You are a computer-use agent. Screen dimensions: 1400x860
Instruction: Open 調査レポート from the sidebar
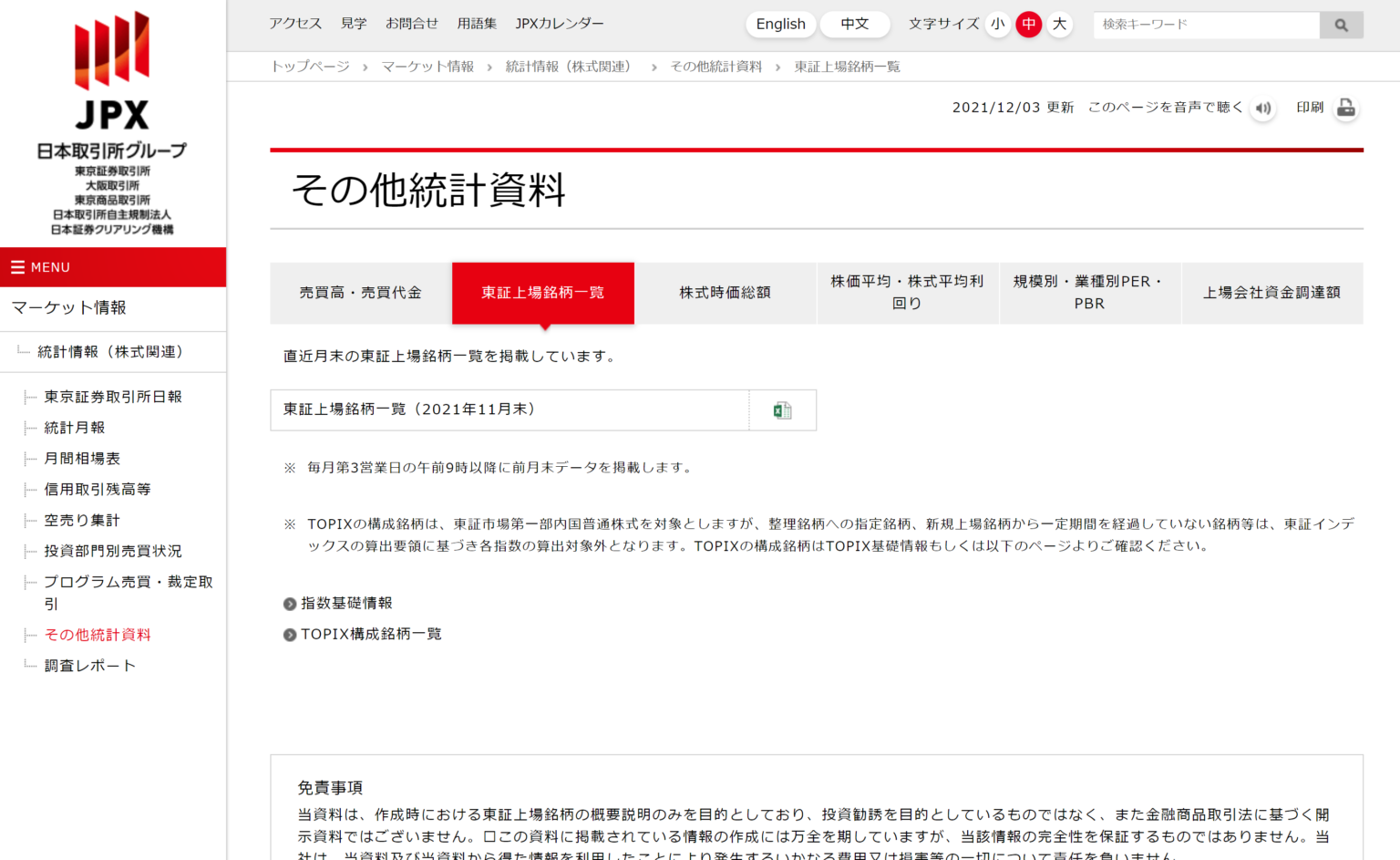(88, 665)
